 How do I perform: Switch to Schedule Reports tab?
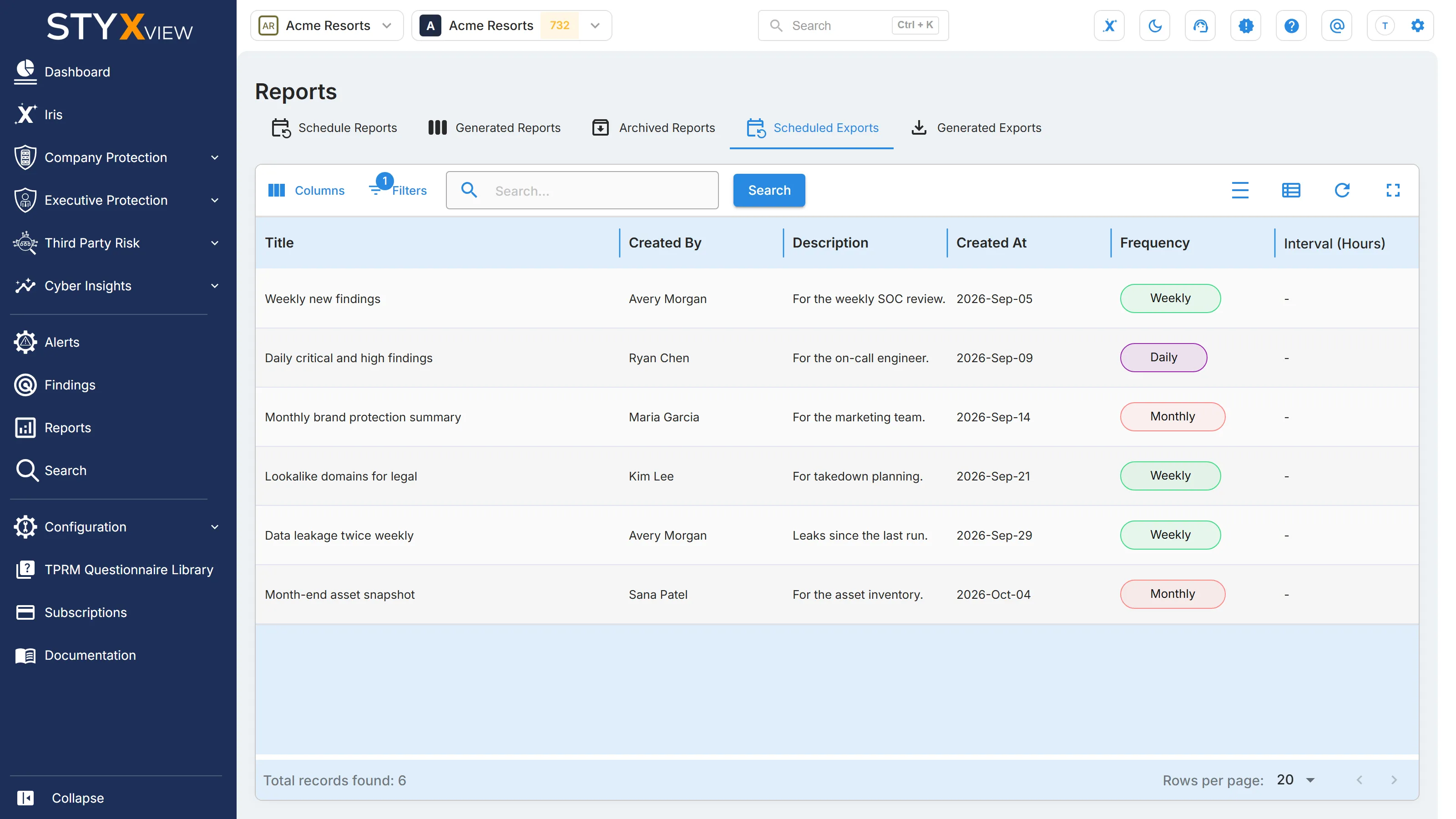tap(334, 128)
